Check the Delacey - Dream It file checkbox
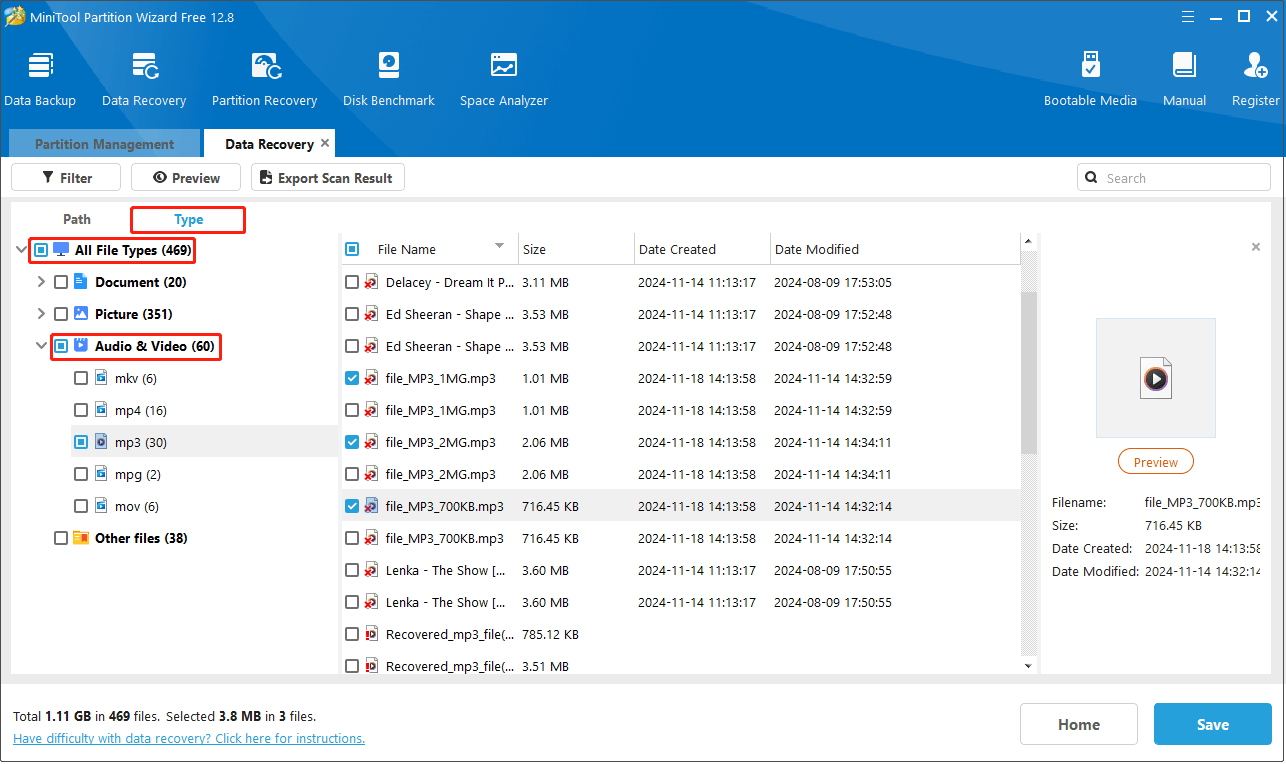Image resolution: width=1286 pixels, height=764 pixels. tap(352, 282)
